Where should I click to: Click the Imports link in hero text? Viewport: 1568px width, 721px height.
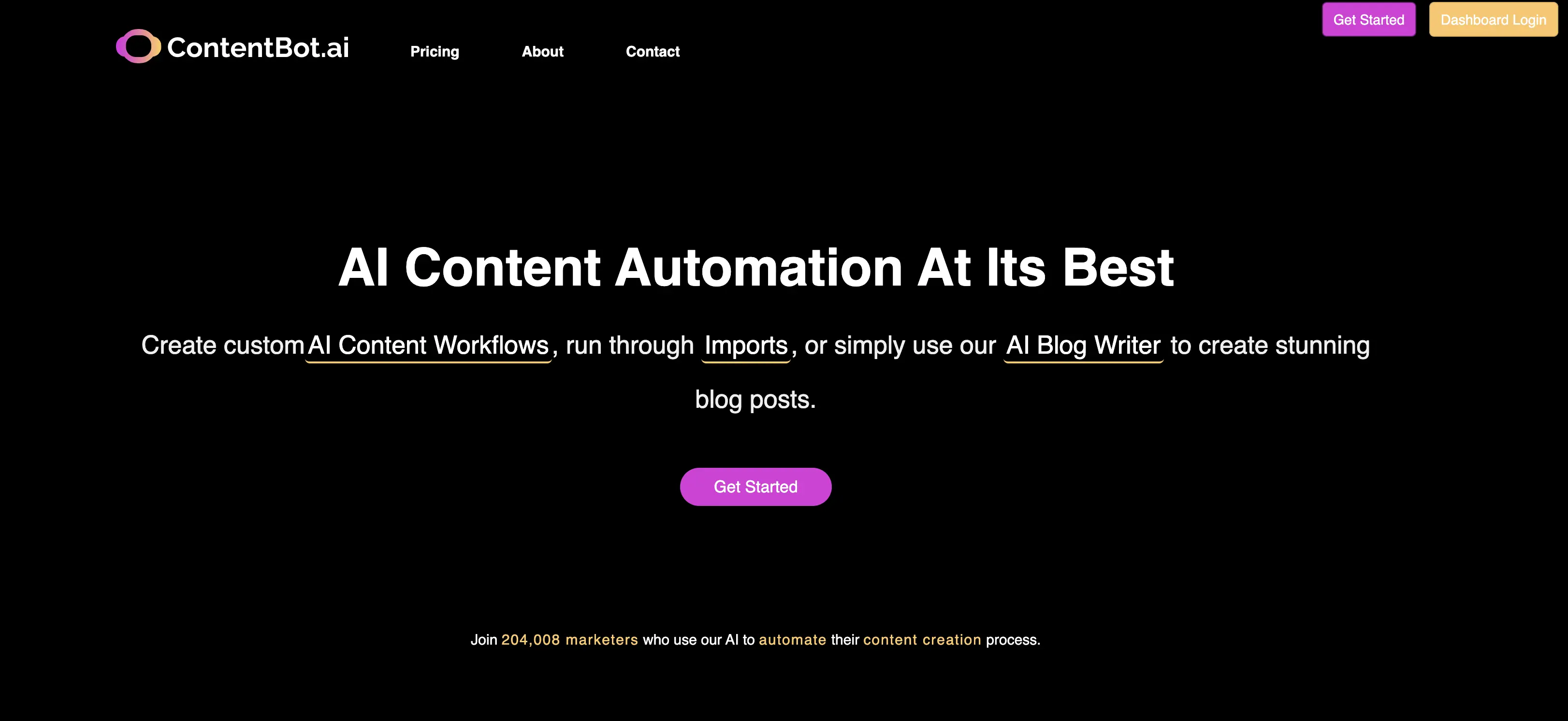(745, 345)
